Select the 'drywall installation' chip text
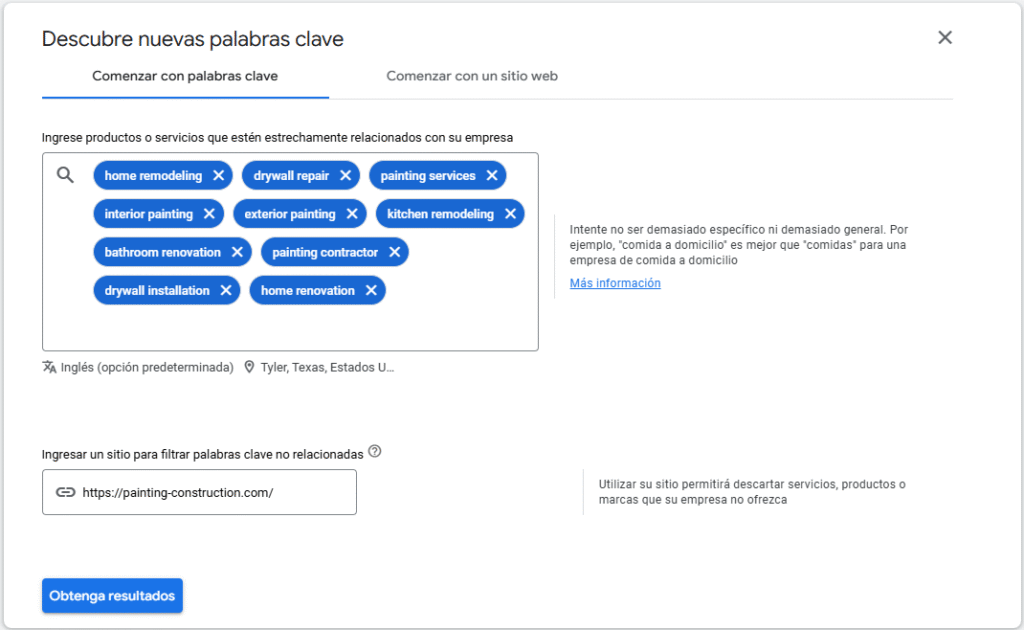Viewport: 1024px width, 630px height. point(157,291)
